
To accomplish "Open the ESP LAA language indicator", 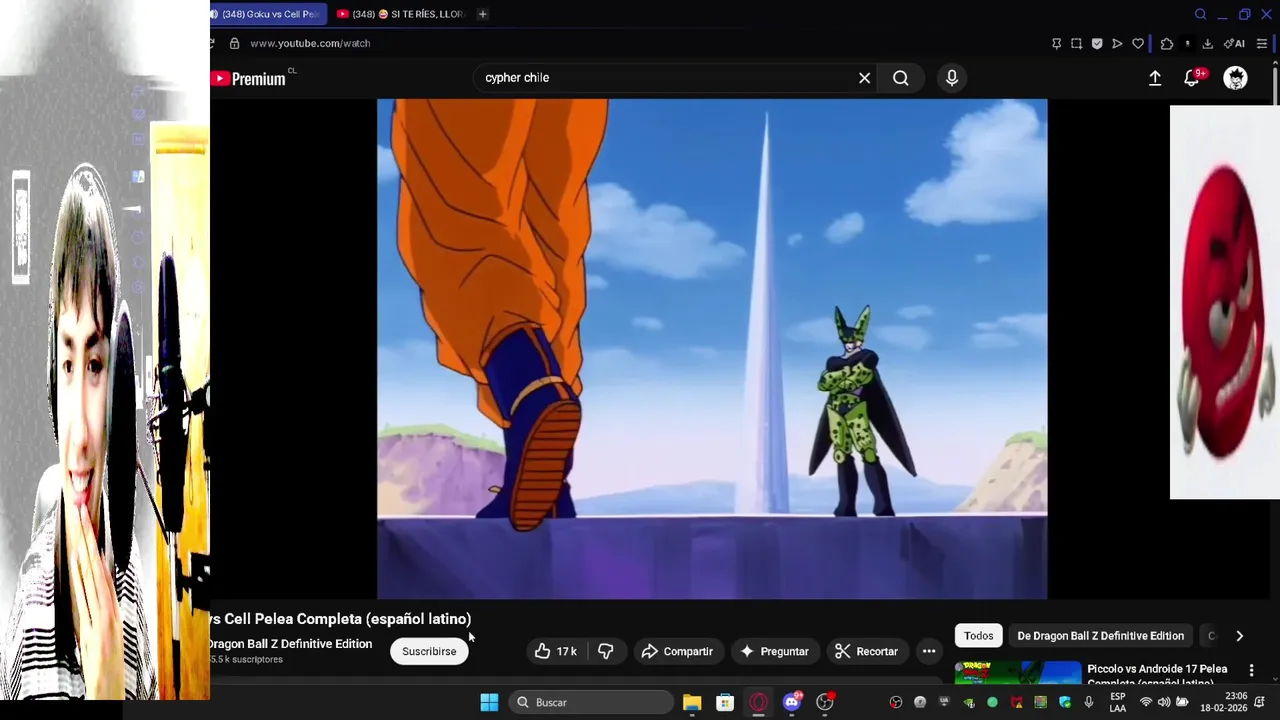I will coord(1118,702).
